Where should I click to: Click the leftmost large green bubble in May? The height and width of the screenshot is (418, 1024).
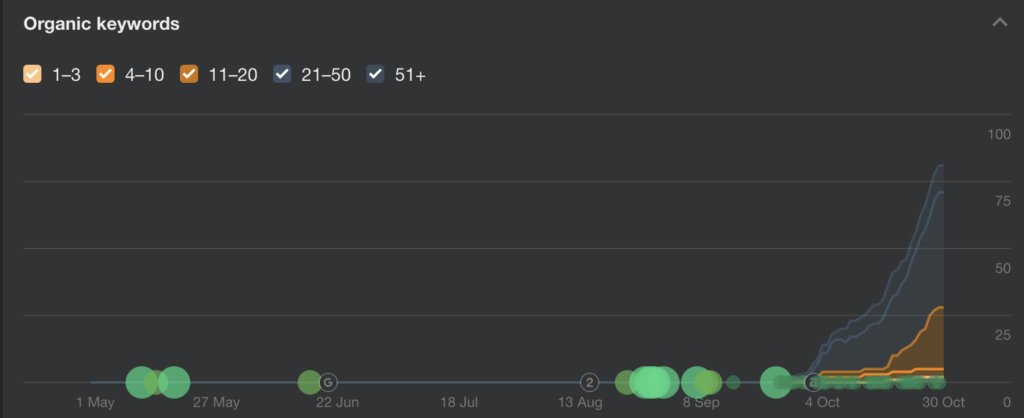pos(140,382)
